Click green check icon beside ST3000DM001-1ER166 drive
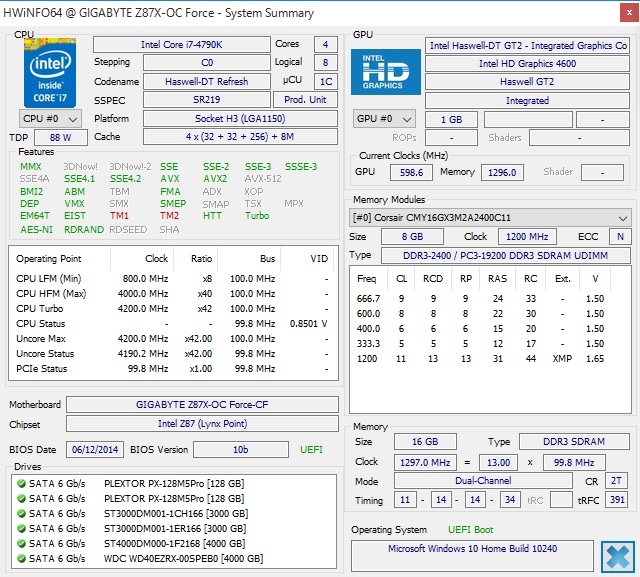640x577 pixels. click(x=20, y=528)
